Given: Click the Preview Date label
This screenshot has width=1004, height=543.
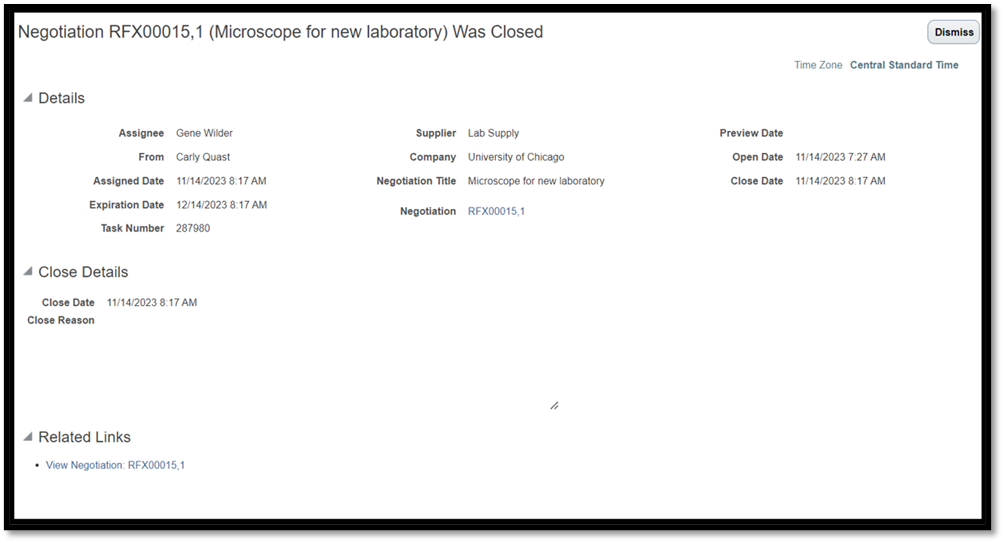Looking at the screenshot, I should [751, 133].
